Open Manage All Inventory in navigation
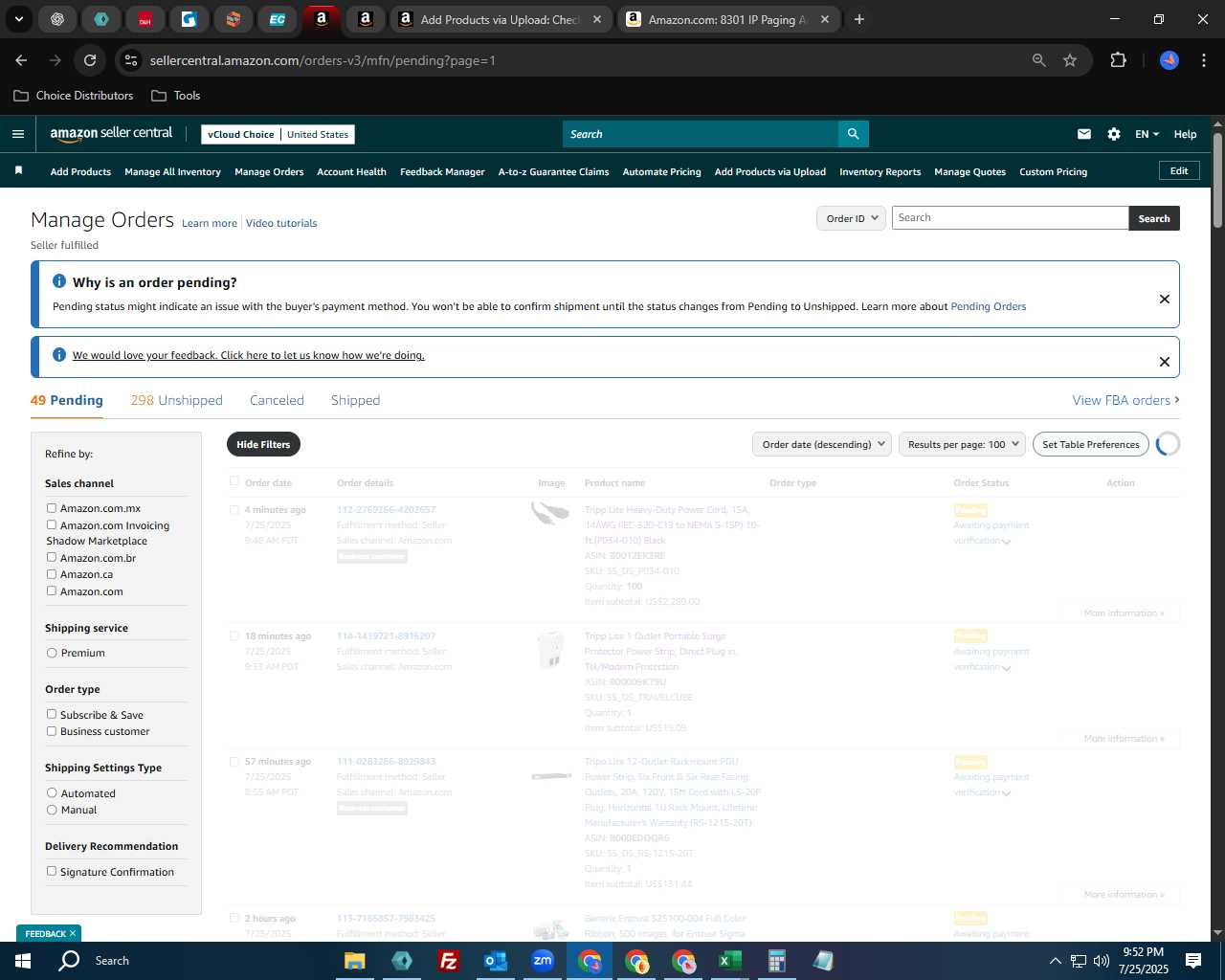This screenshot has width=1225, height=980. click(x=172, y=172)
